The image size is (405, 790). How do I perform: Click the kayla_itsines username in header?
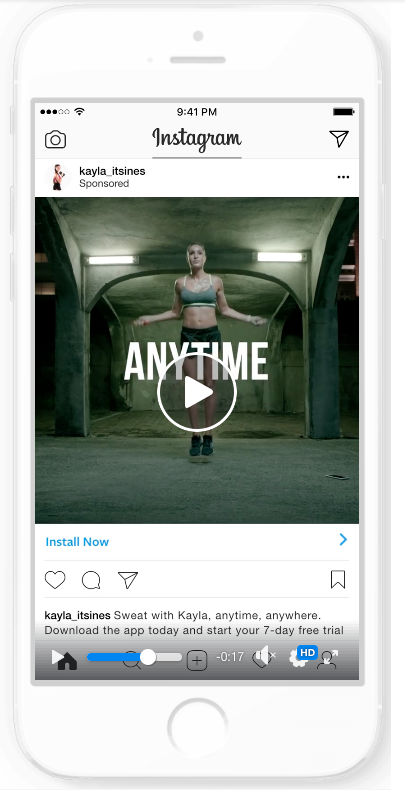[x=112, y=171]
